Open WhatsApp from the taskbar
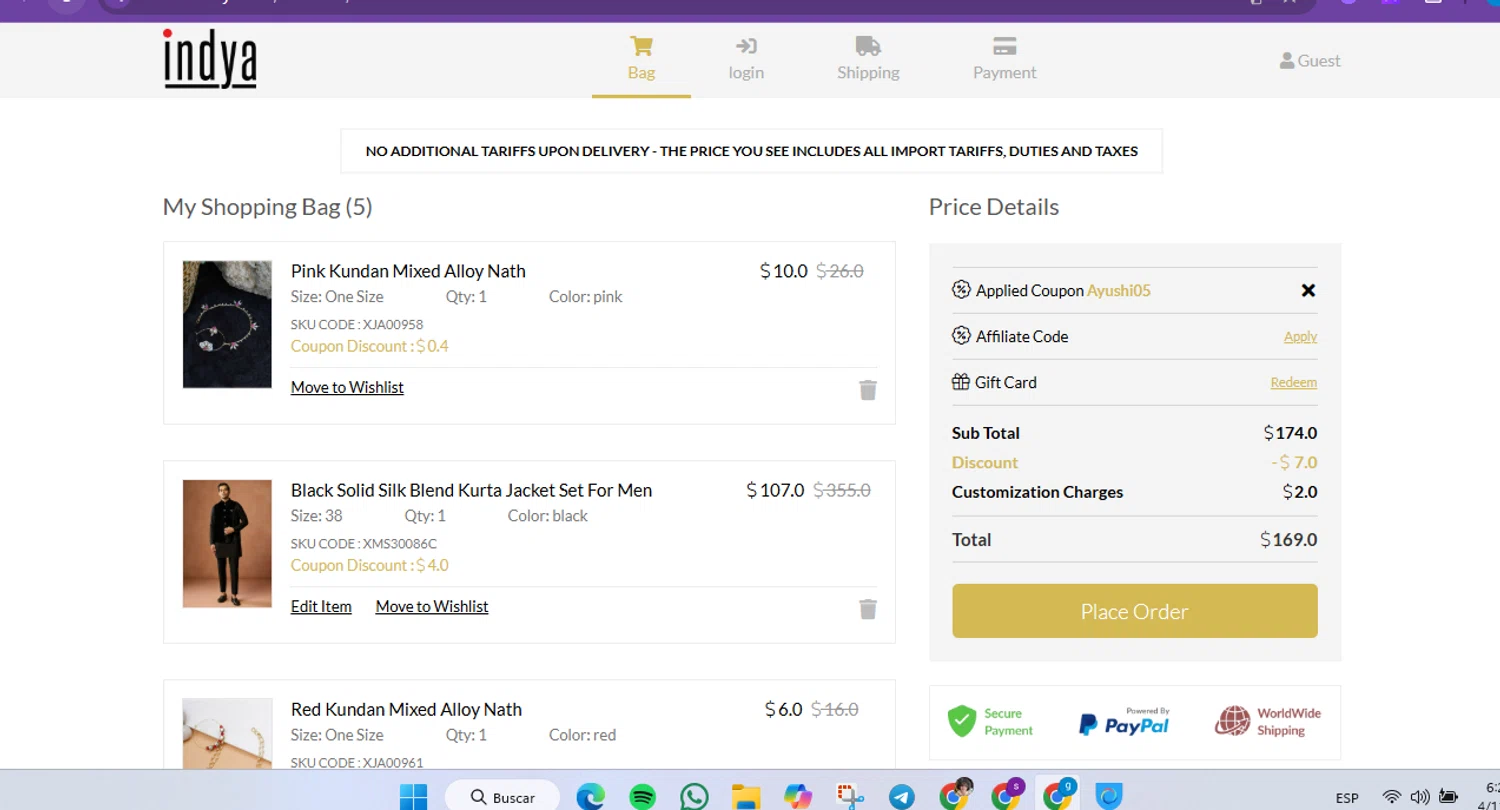The height and width of the screenshot is (810, 1500). [x=694, y=797]
